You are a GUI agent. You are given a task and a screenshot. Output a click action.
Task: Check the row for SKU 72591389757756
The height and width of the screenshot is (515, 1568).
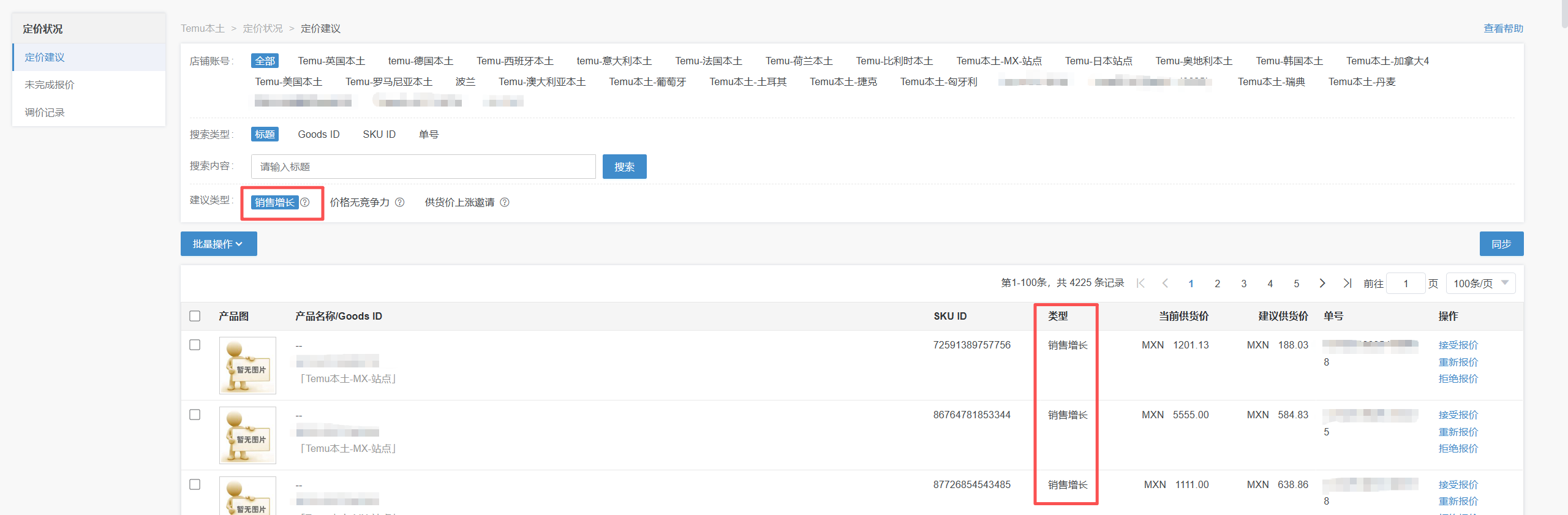tap(195, 345)
